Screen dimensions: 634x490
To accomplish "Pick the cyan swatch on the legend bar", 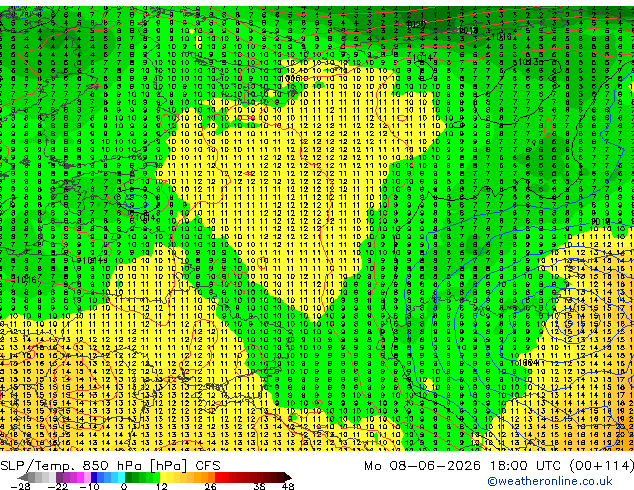I will tap(121, 477).
